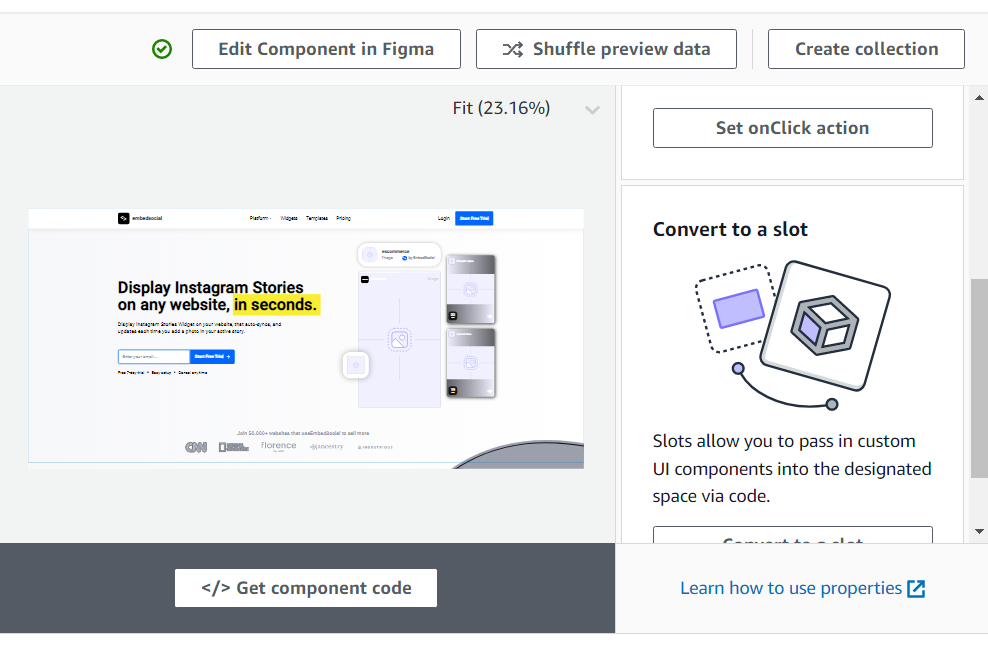The height and width of the screenshot is (647, 988).
Task: Click the Florence logo in the preview
Action: (278, 447)
